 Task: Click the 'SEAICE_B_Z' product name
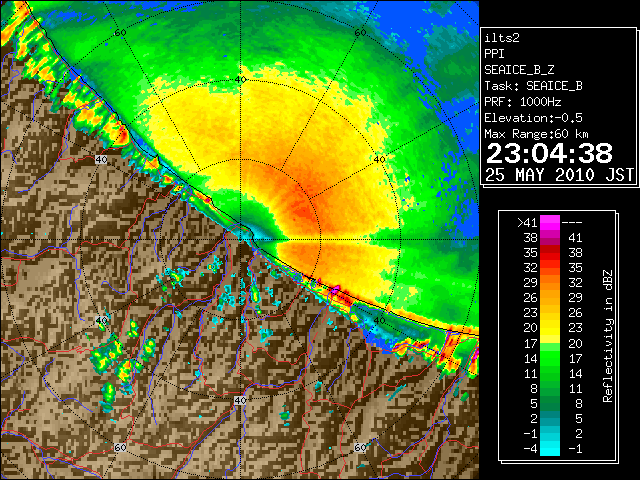click(519, 70)
